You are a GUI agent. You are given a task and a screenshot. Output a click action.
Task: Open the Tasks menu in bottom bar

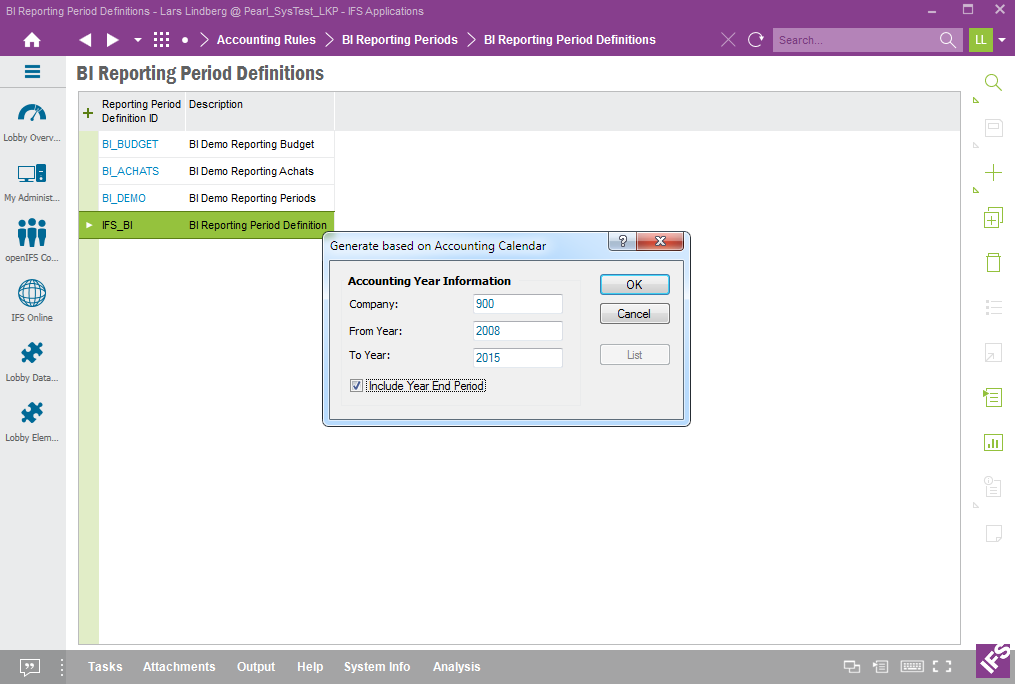click(x=105, y=667)
